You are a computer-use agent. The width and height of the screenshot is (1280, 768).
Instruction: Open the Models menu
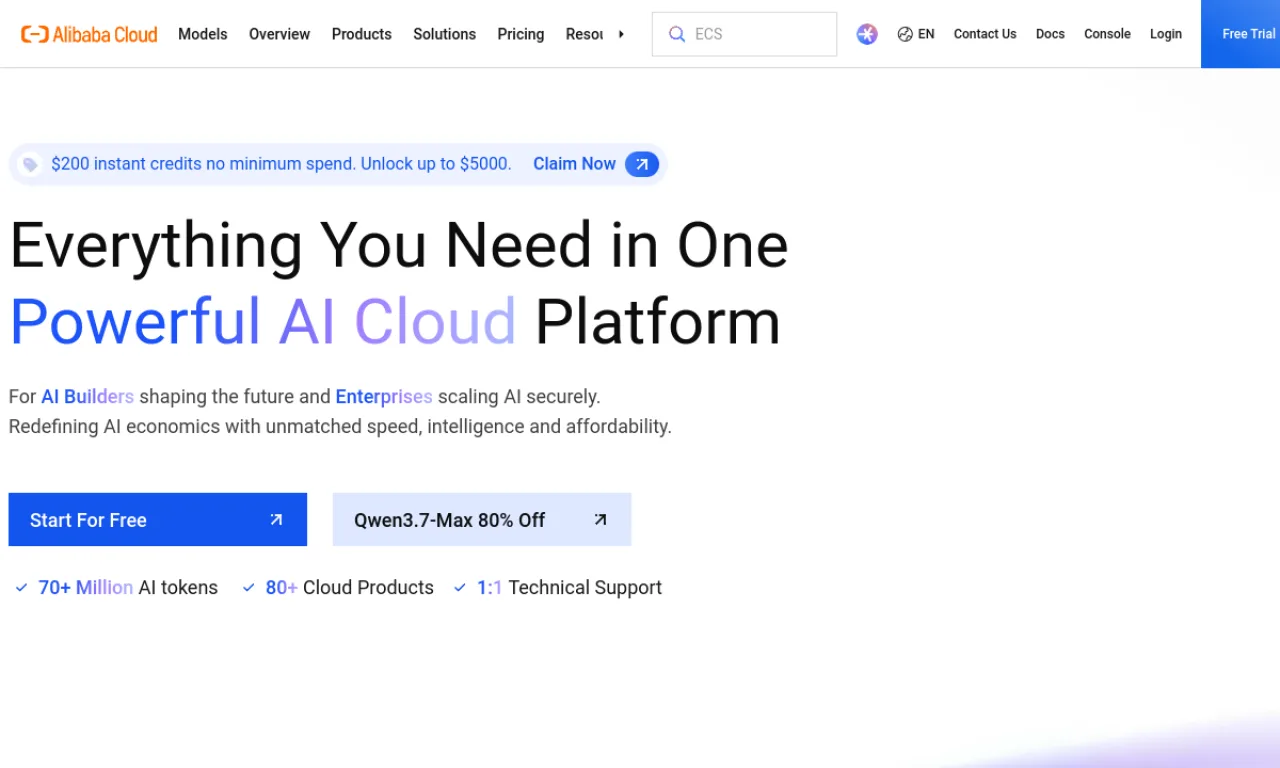pyautogui.click(x=203, y=34)
